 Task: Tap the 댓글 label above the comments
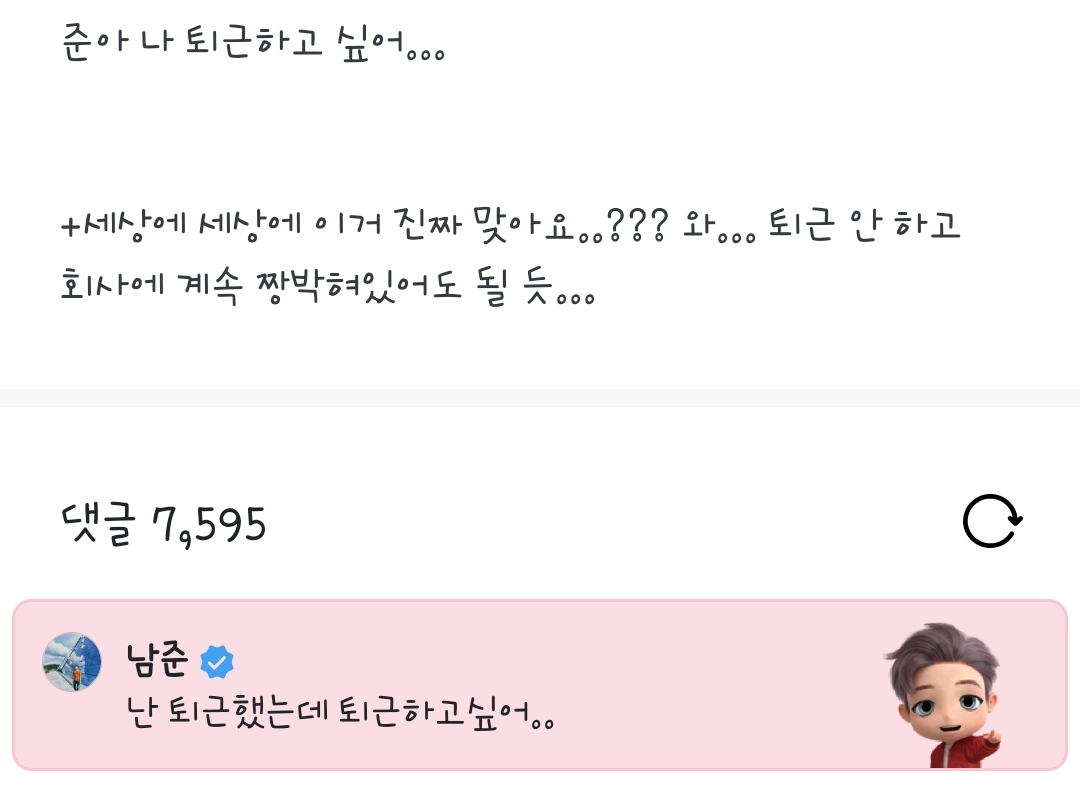pyautogui.click(x=98, y=524)
